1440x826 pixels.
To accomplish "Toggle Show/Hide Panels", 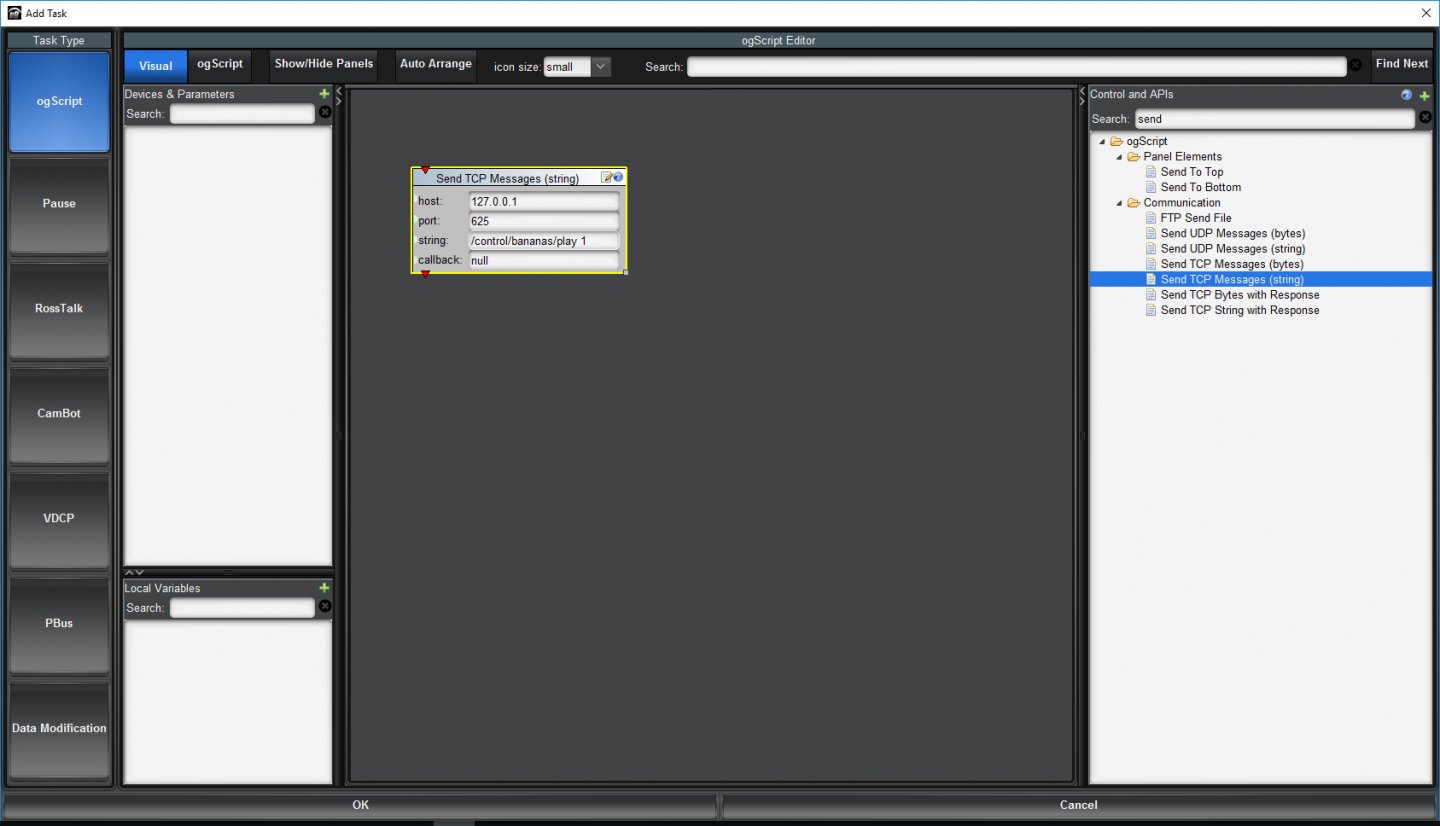I will (324, 64).
